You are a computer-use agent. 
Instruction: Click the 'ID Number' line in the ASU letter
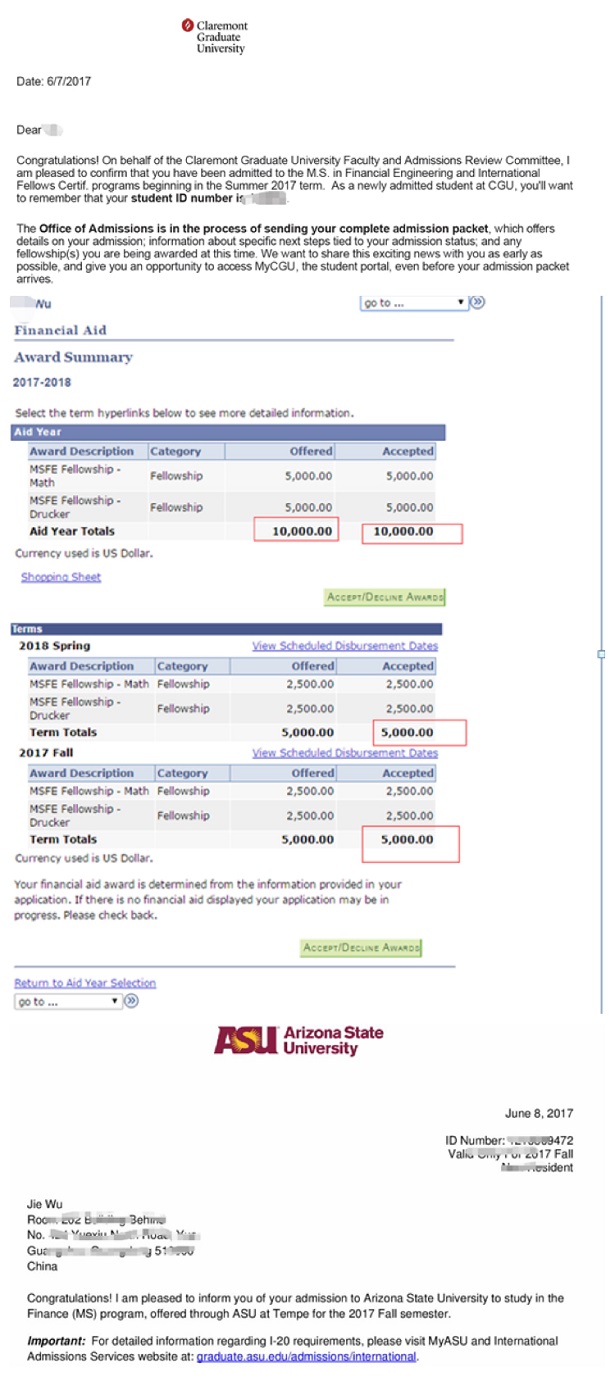pos(510,1140)
